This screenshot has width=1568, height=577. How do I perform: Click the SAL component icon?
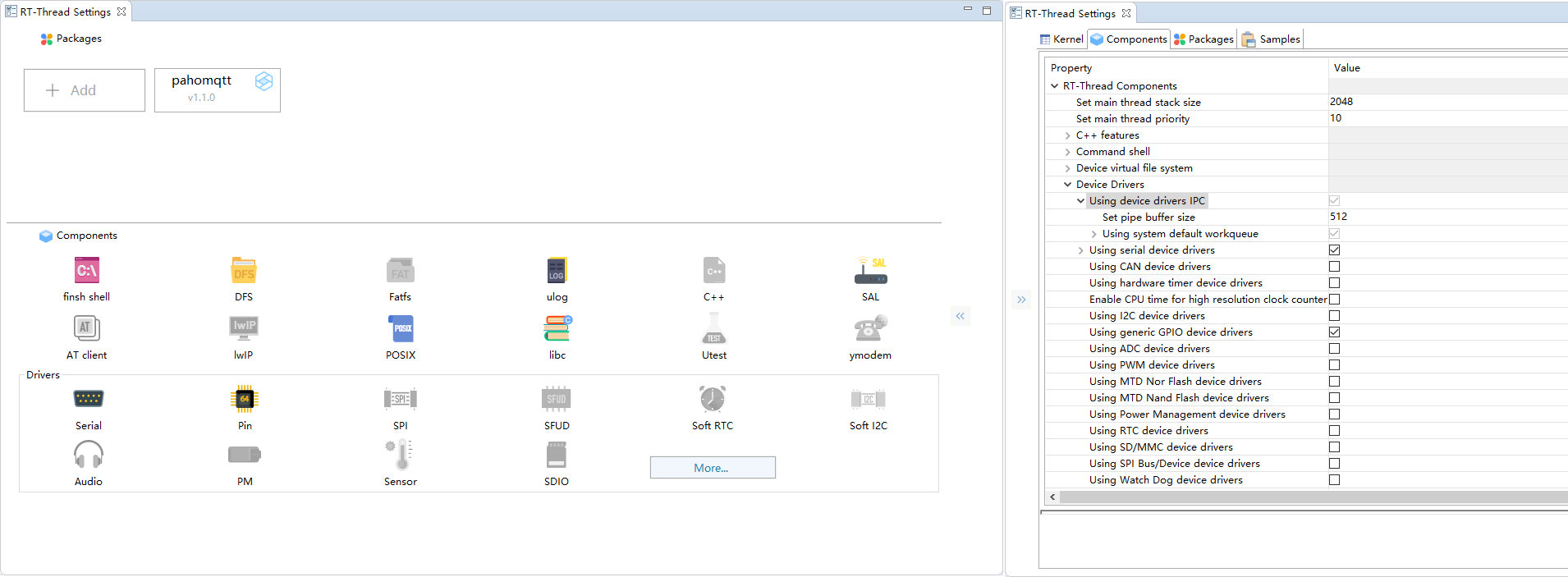click(x=870, y=270)
